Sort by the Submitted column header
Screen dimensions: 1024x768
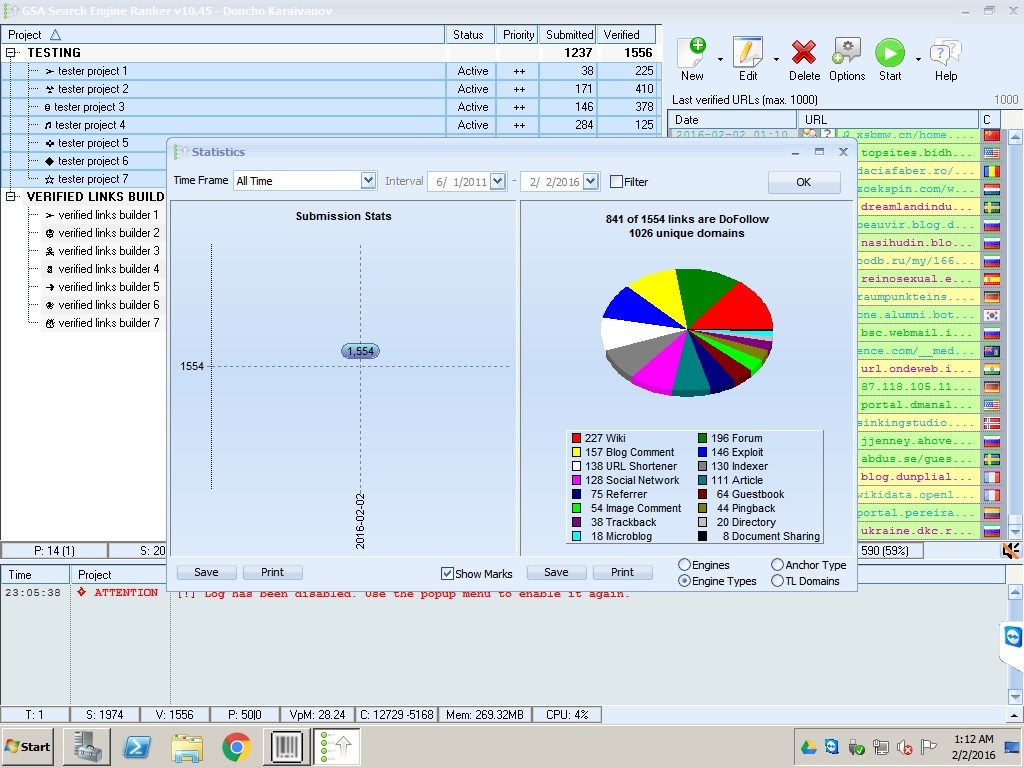point(569,35)
